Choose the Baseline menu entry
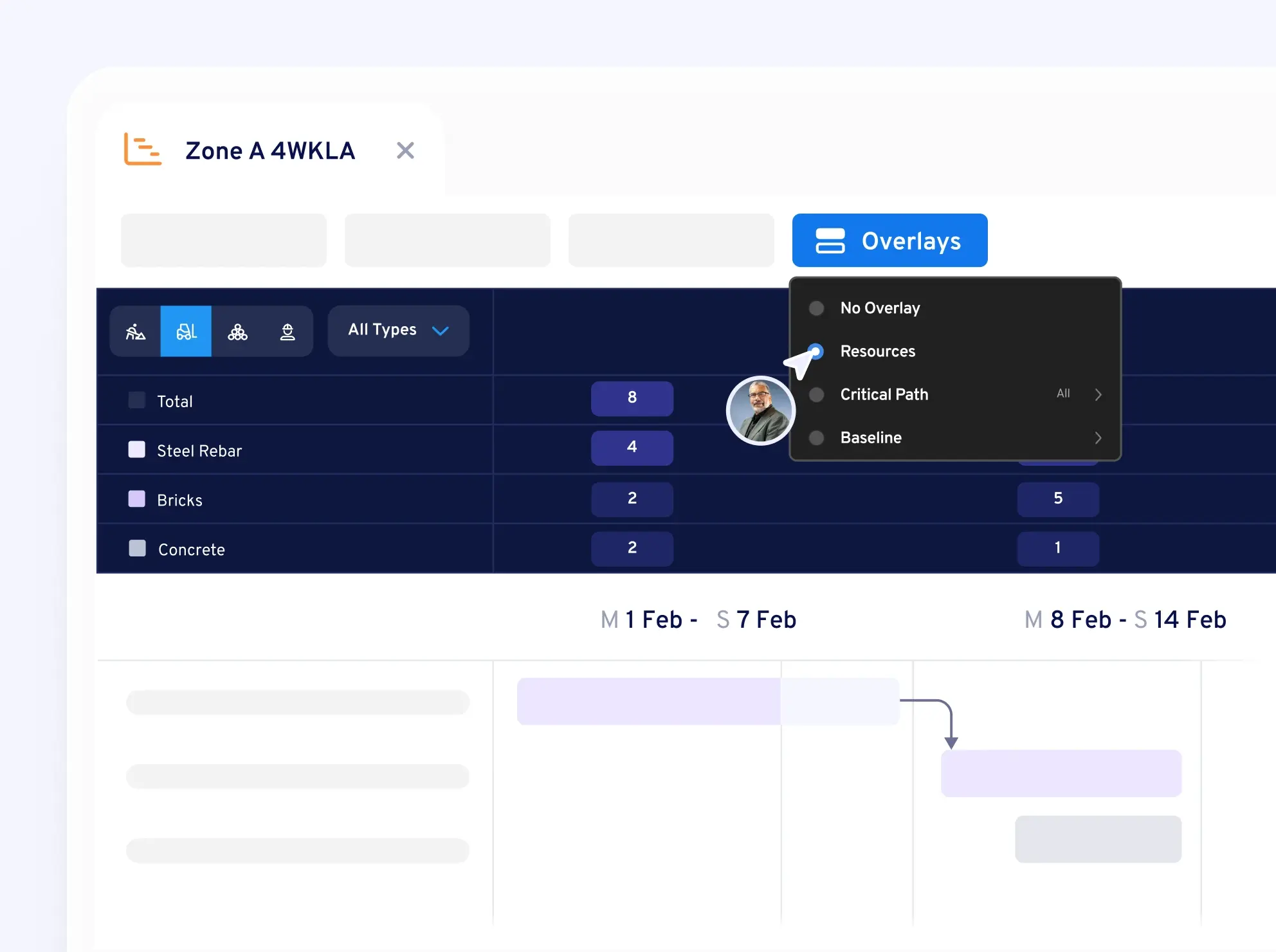1276x952 pixels. pyautogui.click(x=955, y=437)
